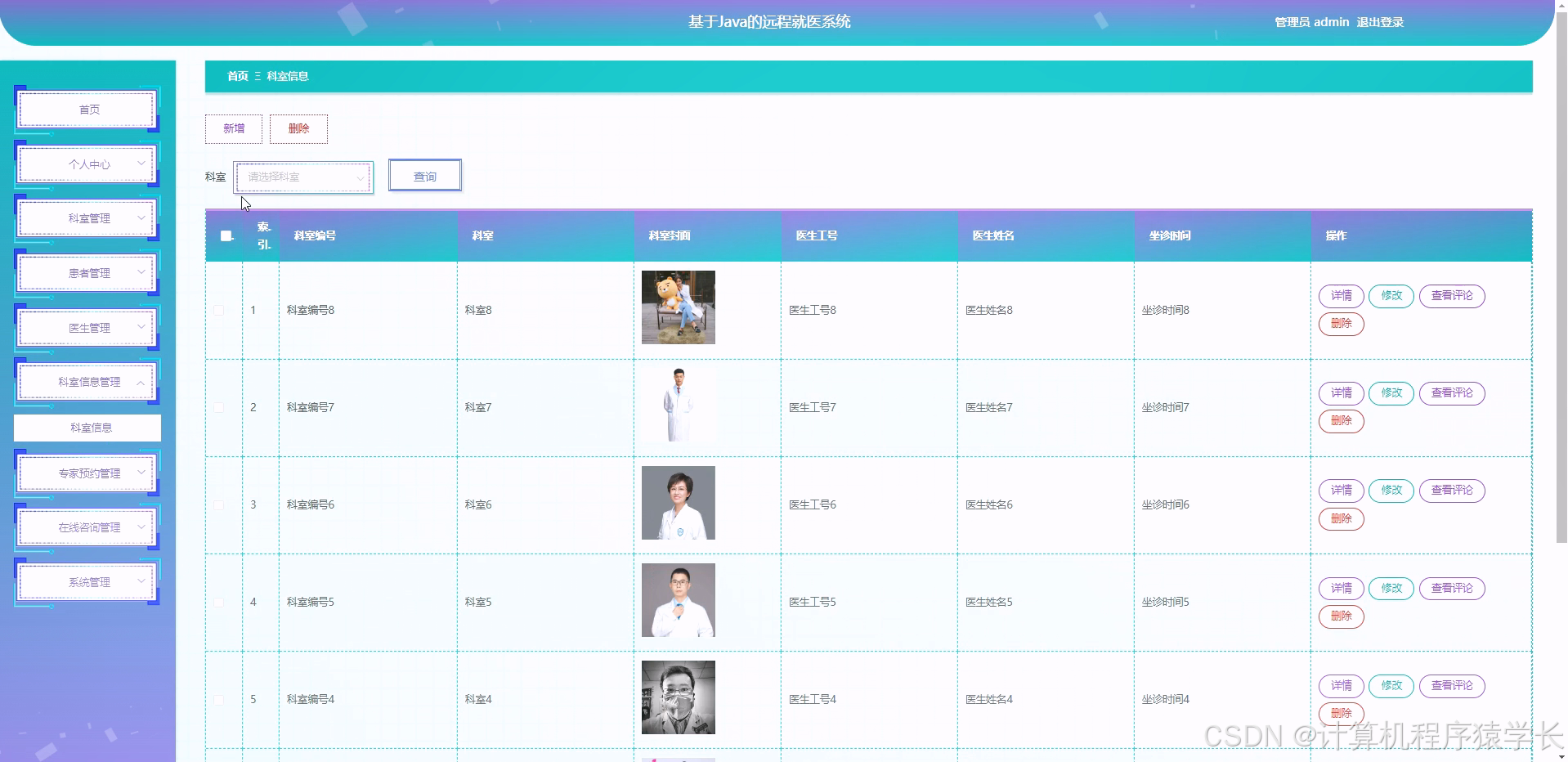This screenshot has height=762, width=1568.
Task: Open the cover thumbnail for 科室6
Action: pos(679,503)
